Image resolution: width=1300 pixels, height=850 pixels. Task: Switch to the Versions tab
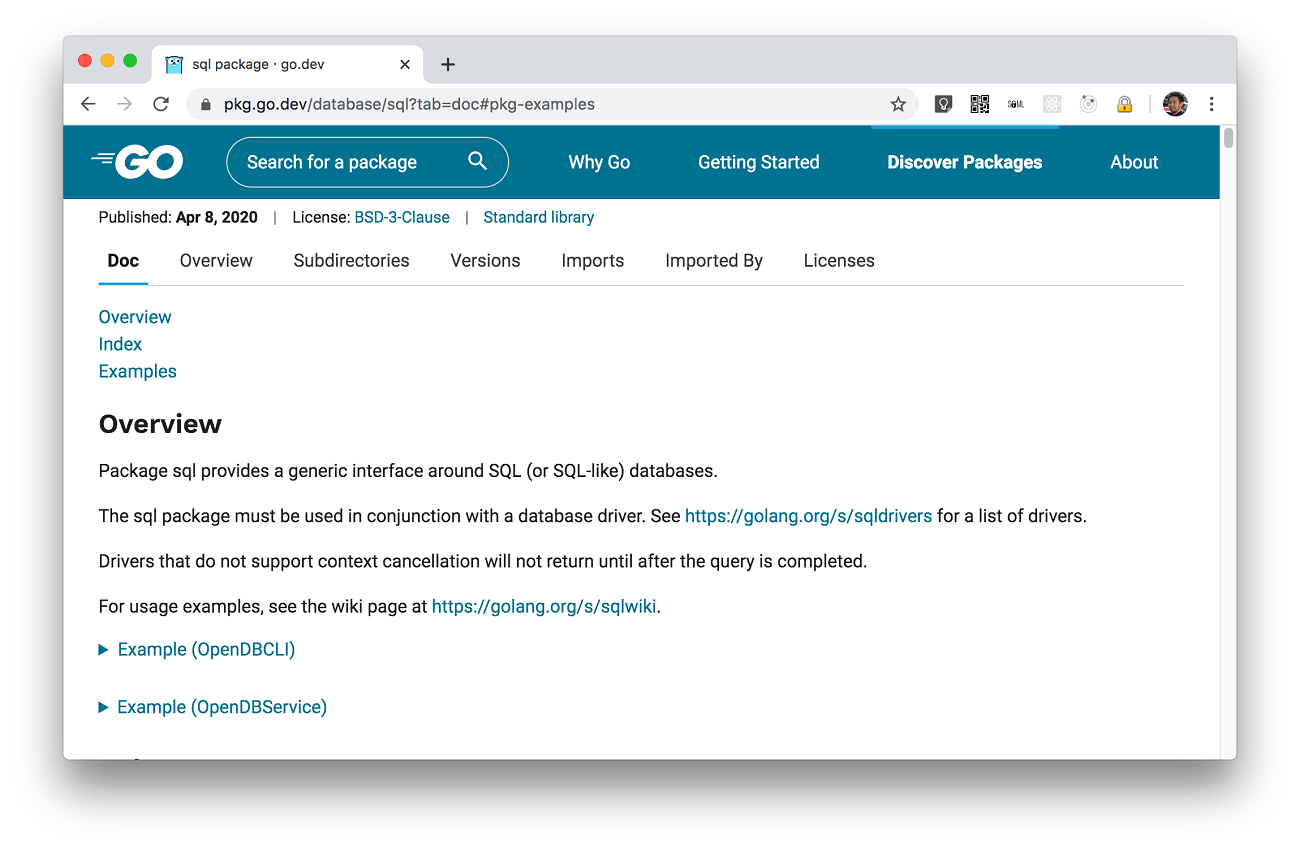pos(485,261)
